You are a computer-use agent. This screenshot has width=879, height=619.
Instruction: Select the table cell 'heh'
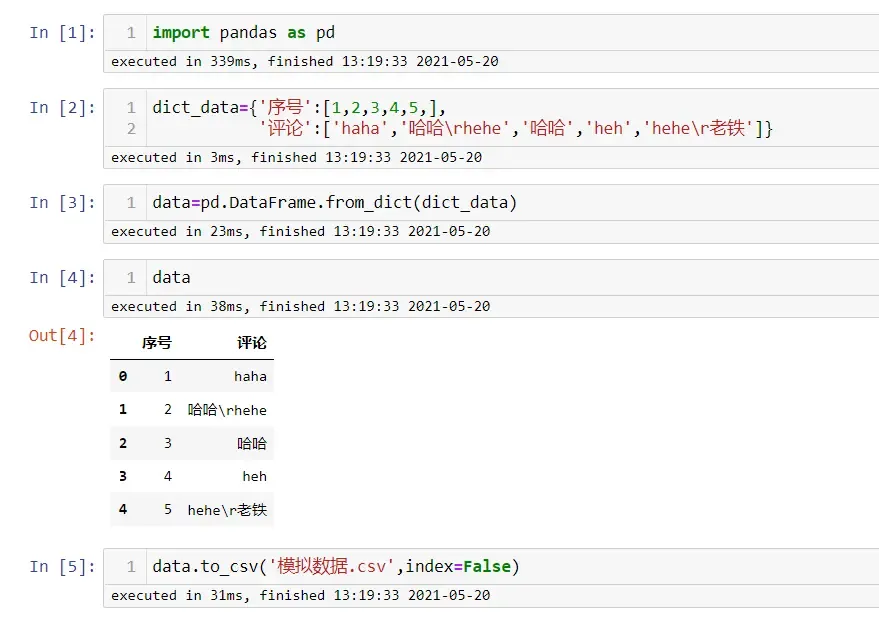click(x=255, y=477)
